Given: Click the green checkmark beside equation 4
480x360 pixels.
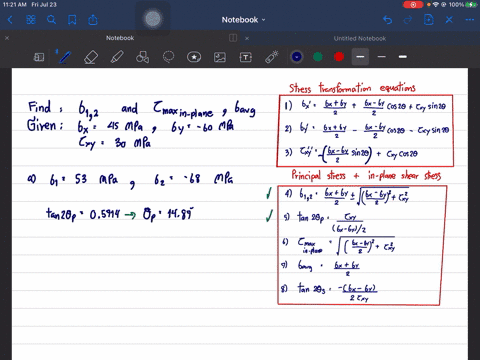Looking at the screenshot, I should (x=269, y=193).
